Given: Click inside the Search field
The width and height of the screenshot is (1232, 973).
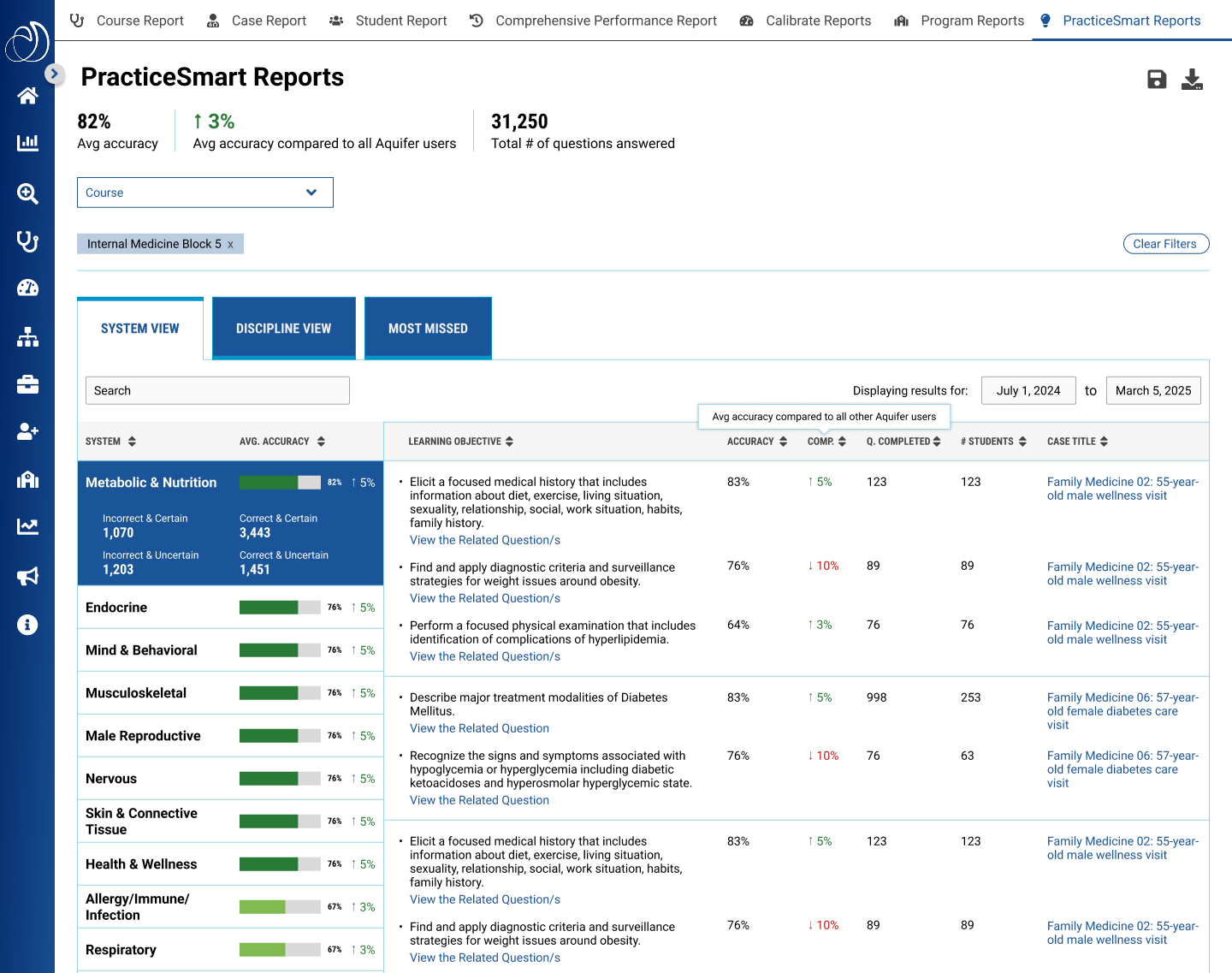Looking at the screenshot, I should [x=216, y=390].
